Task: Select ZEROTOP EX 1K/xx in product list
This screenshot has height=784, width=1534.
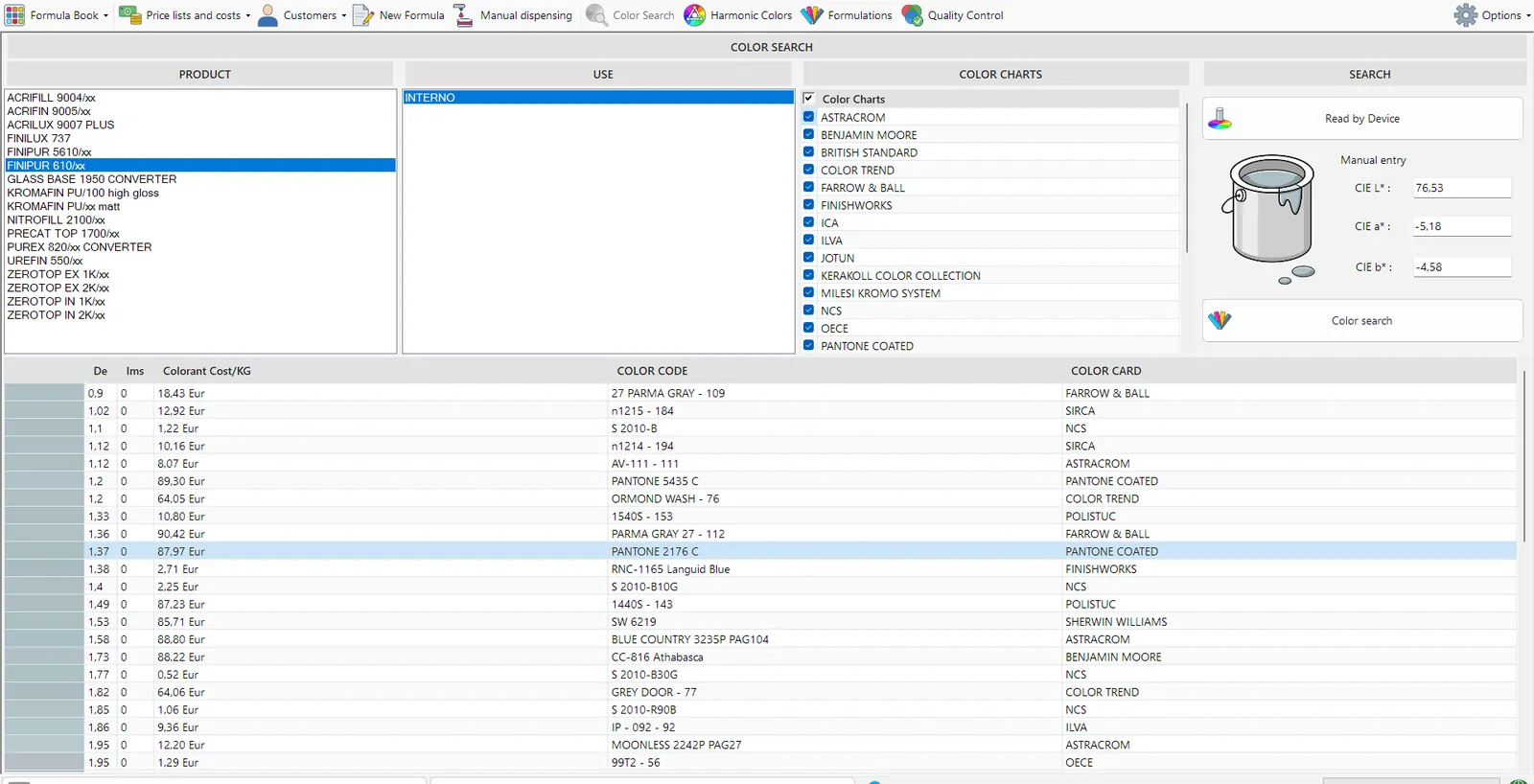Action: 200,274
